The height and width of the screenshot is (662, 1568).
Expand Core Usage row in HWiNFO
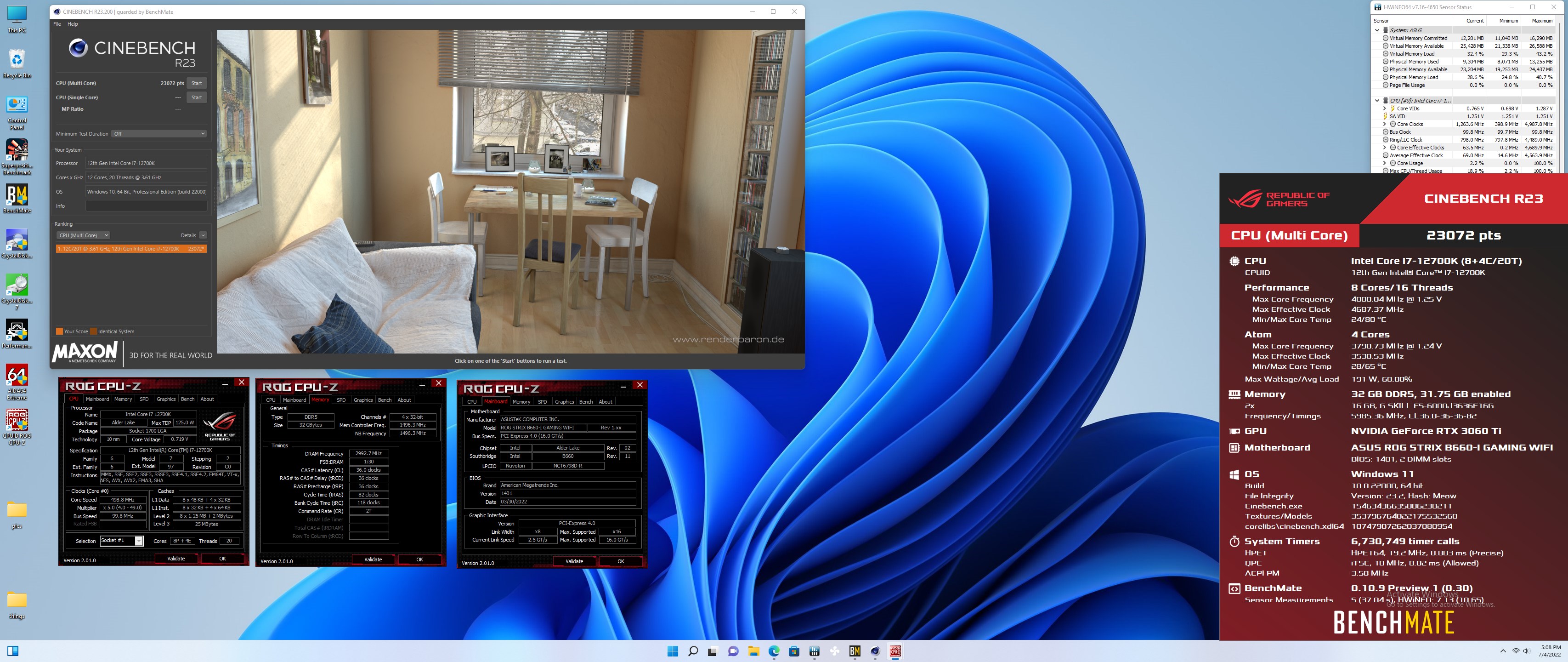point(1385,164)
